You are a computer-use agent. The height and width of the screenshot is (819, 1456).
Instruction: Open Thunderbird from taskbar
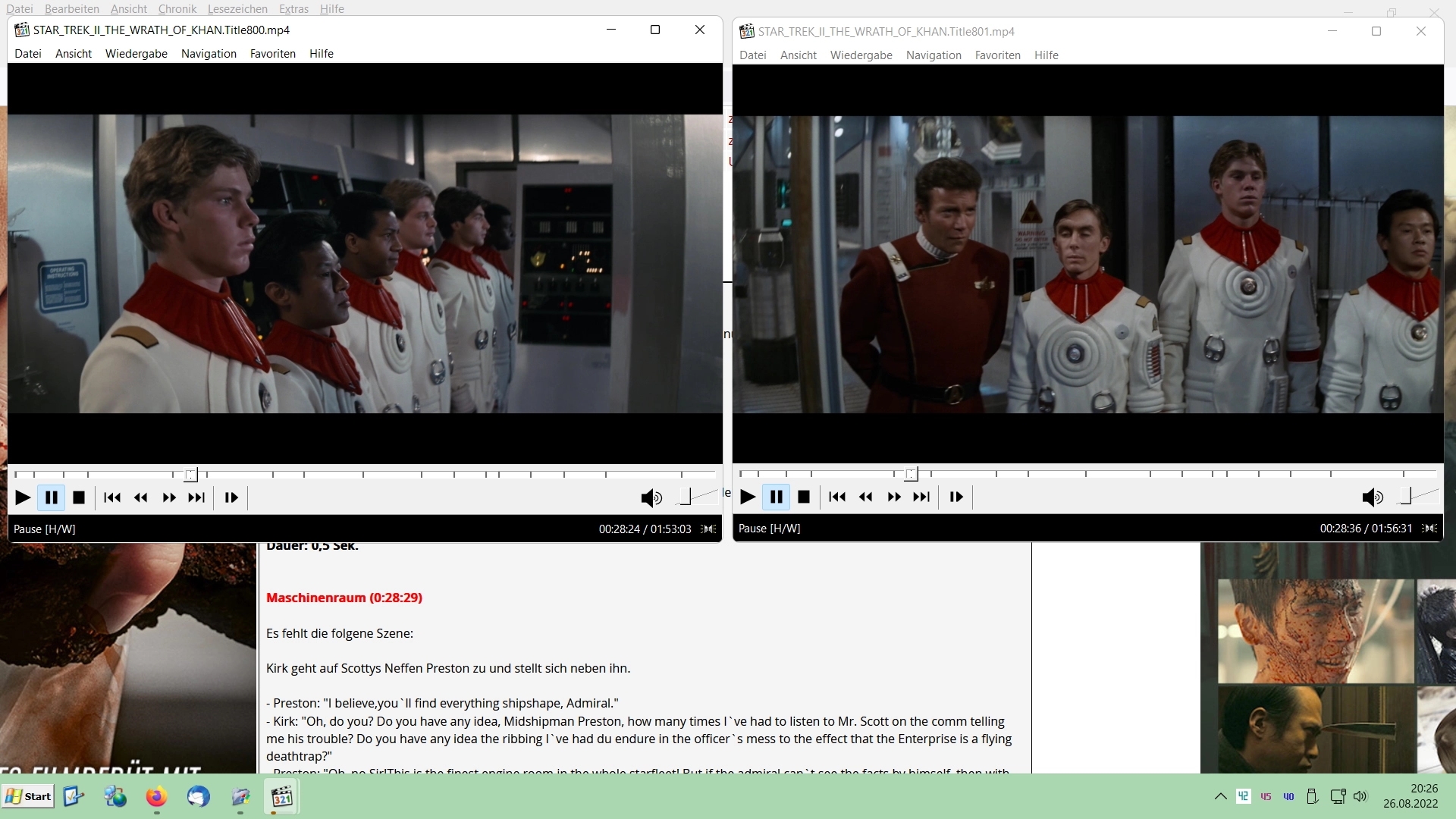199,797
